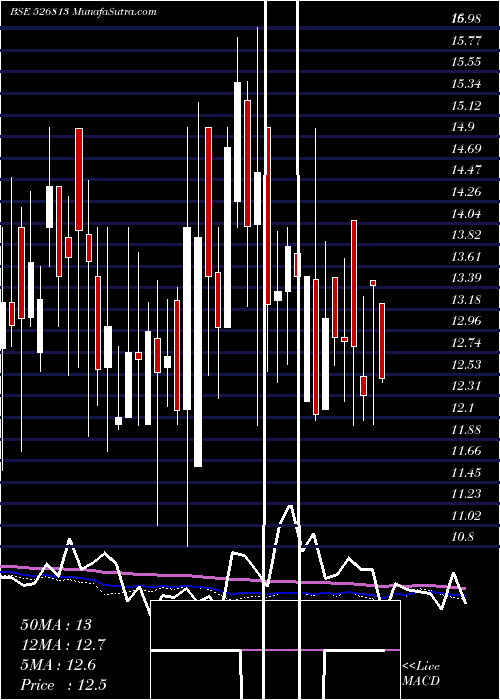The height and width of the screenshot is (700, 500).
Task: Click the 12.74 price axis label
Action: [x=467, y=343]
